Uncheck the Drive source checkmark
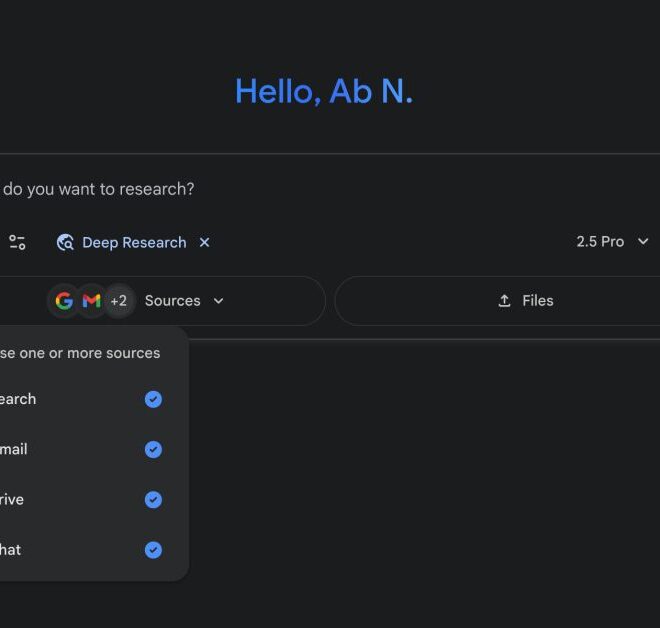This screenshot has width=660, height=628. coord(153,500)
